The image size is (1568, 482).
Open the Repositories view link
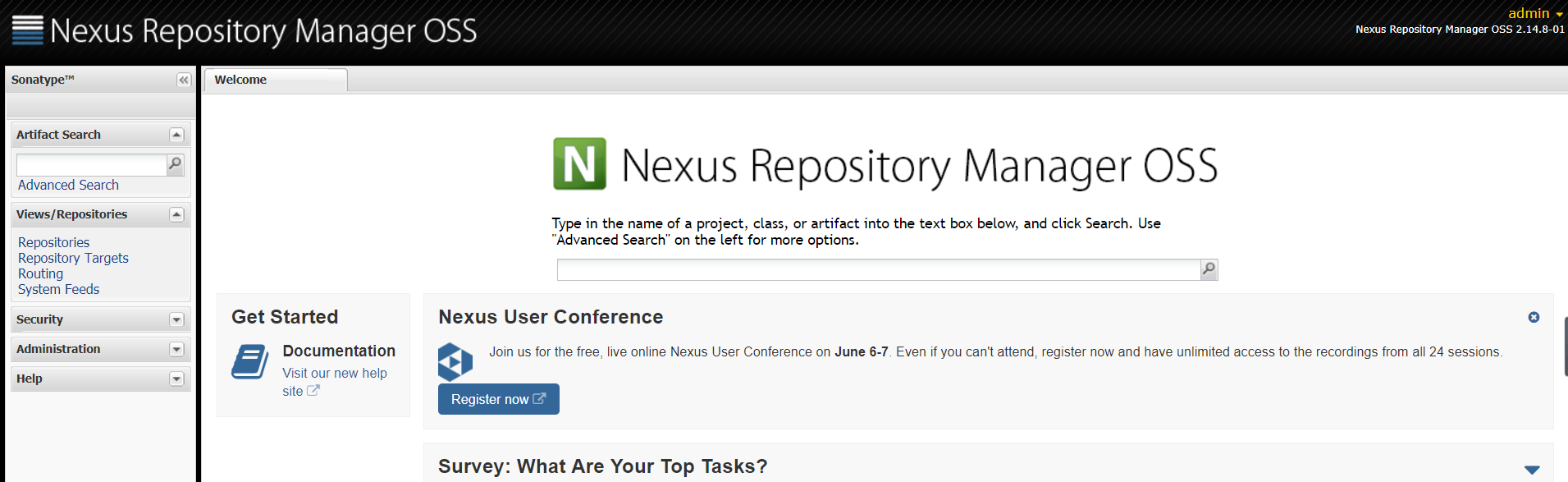(x=54, y=242)
